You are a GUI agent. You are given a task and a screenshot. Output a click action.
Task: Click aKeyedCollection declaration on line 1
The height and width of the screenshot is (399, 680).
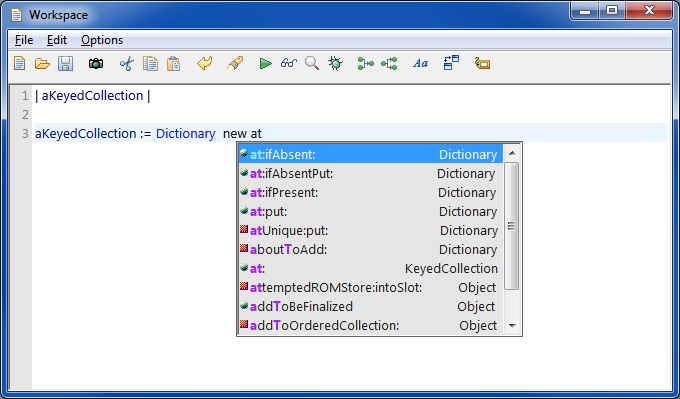92,95
